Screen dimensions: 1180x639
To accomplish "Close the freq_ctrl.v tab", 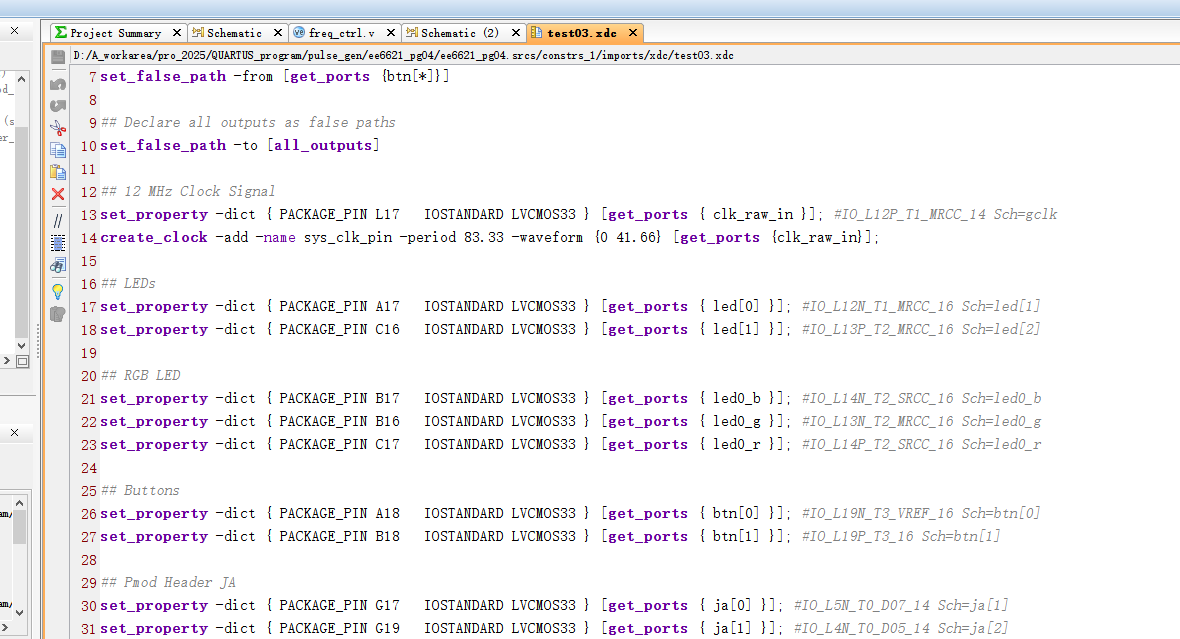I will point(391,32).
